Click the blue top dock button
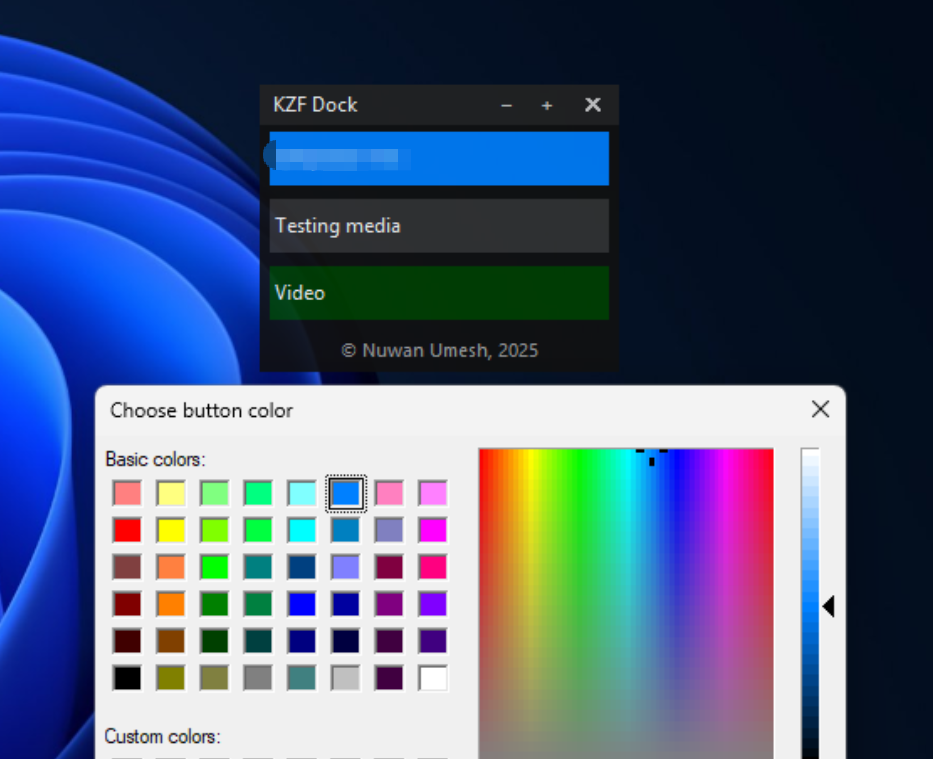Image resolution: width=933 pixels, height=759 pixels. pyautogui.click(x=439, y=158)
